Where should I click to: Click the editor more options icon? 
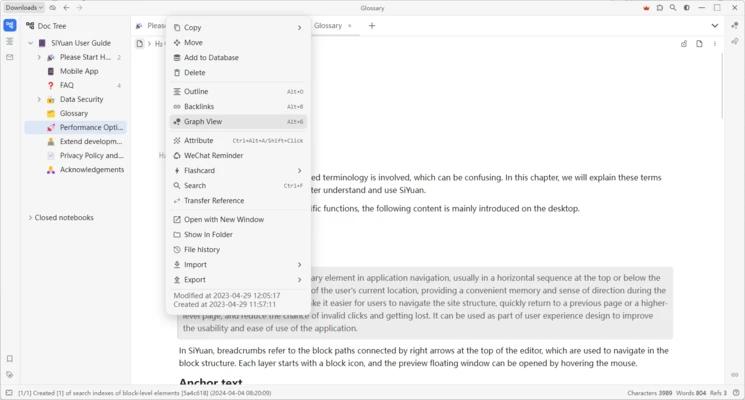point(715,44)
